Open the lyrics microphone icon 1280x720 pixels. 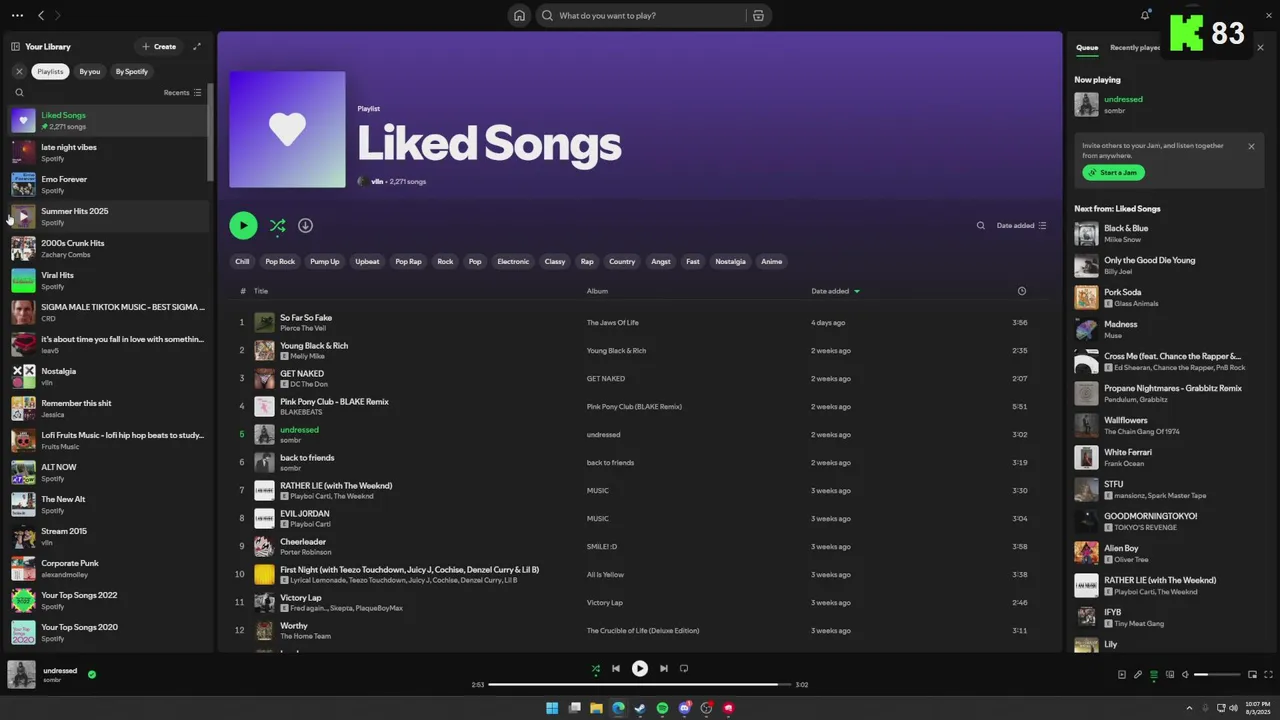click(x=1137, y=675)
